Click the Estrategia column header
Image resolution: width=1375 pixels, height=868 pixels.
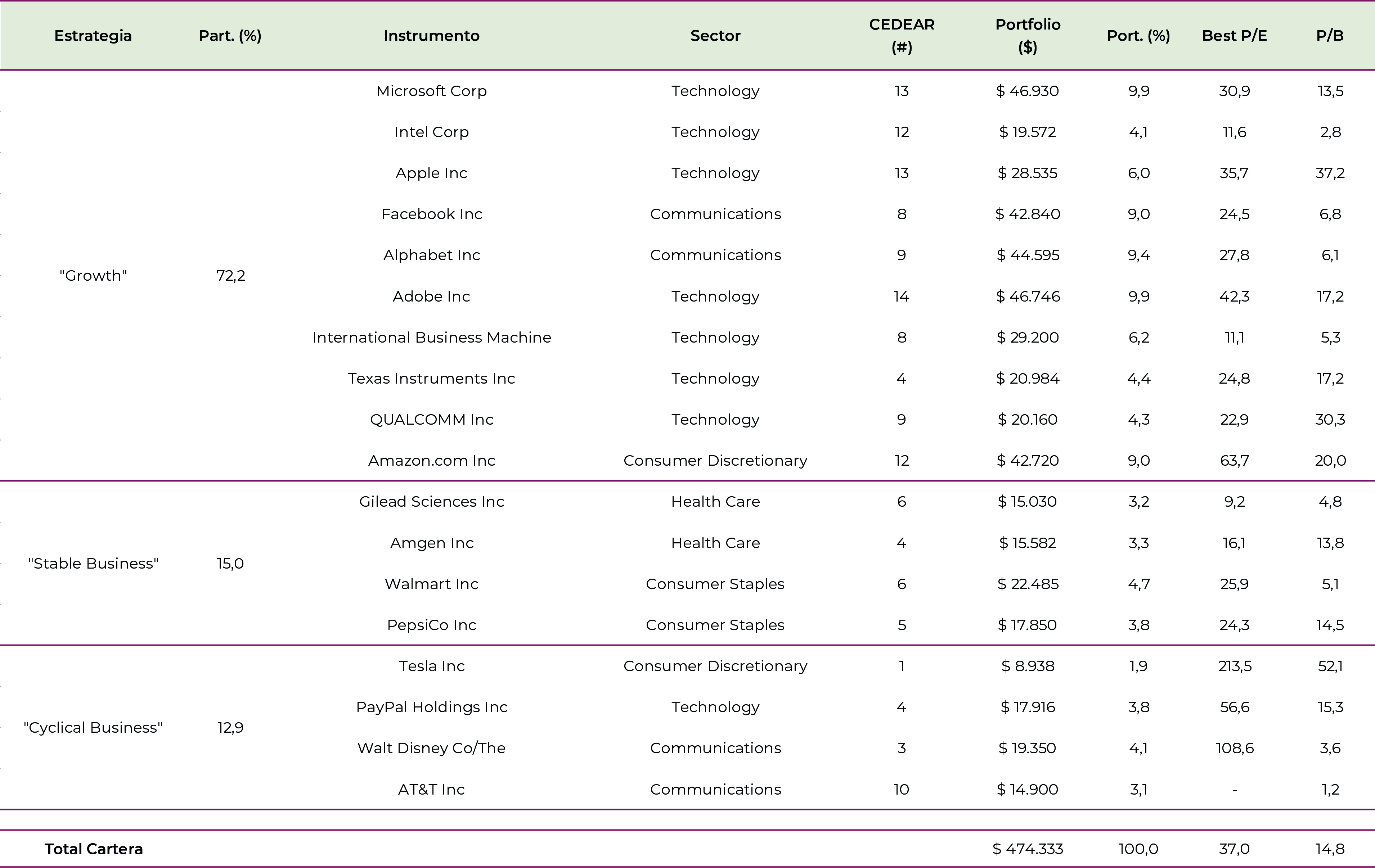[93, 36]
